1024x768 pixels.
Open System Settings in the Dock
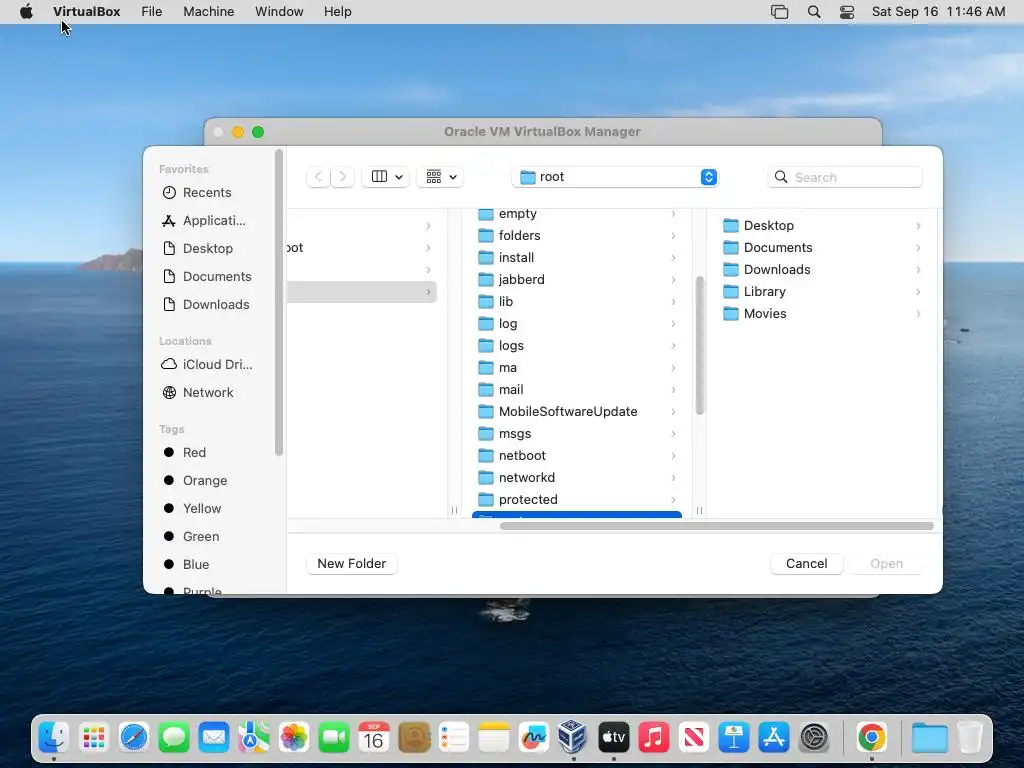(814, 737)
